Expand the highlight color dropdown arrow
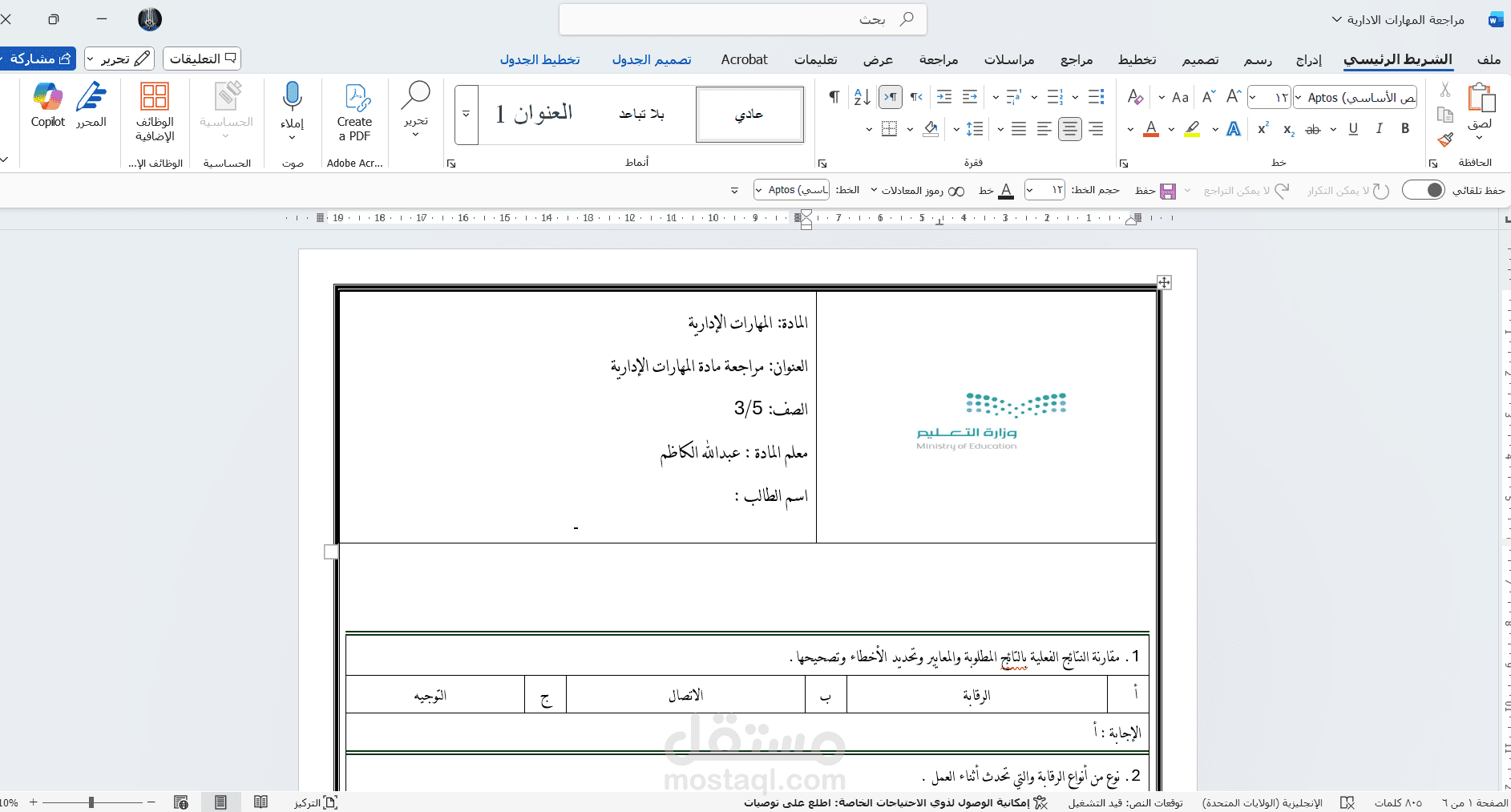1511x812 pixels. [1172, 129]
